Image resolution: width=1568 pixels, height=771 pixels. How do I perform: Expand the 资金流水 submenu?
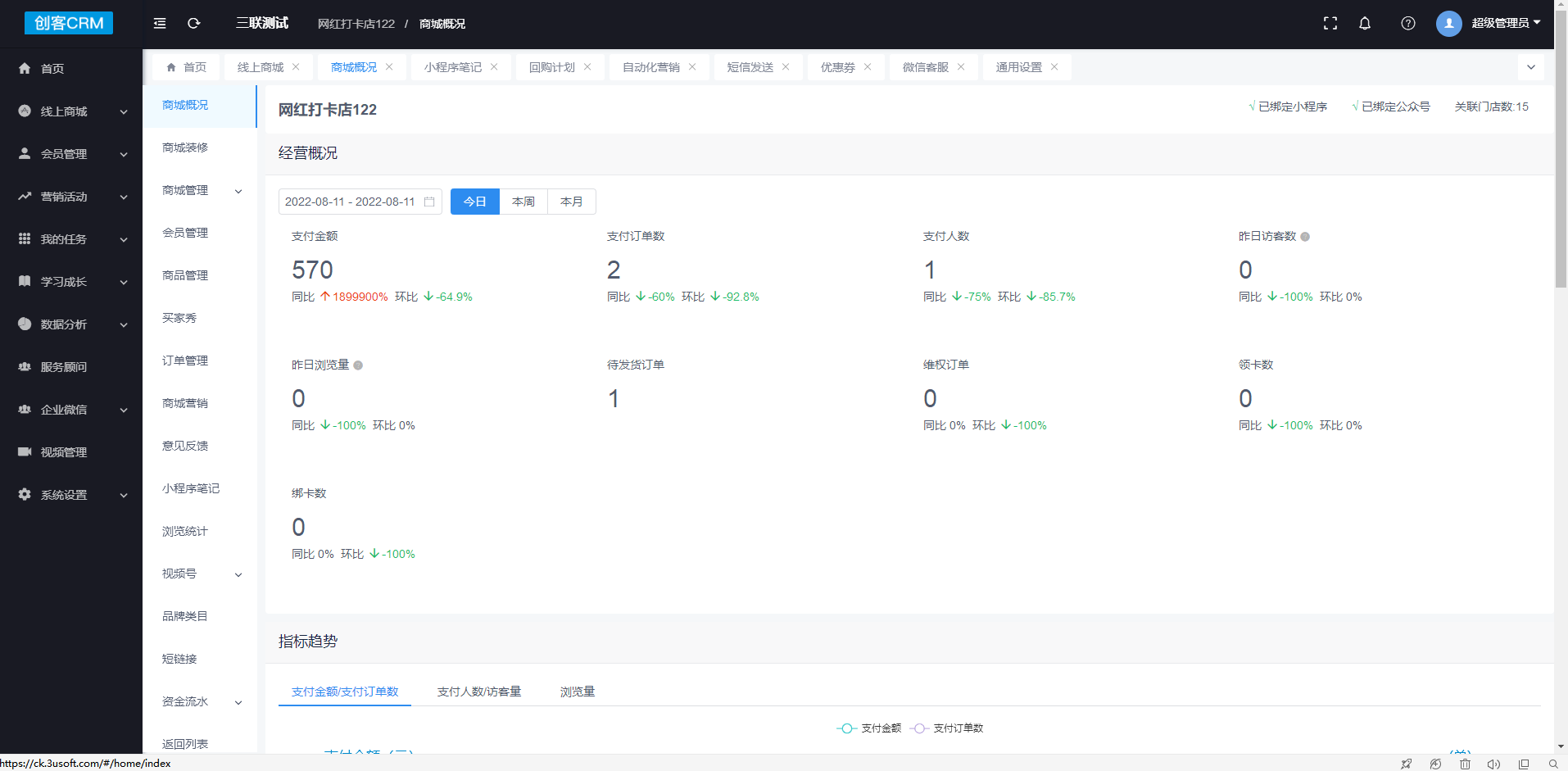click(238, 702)
